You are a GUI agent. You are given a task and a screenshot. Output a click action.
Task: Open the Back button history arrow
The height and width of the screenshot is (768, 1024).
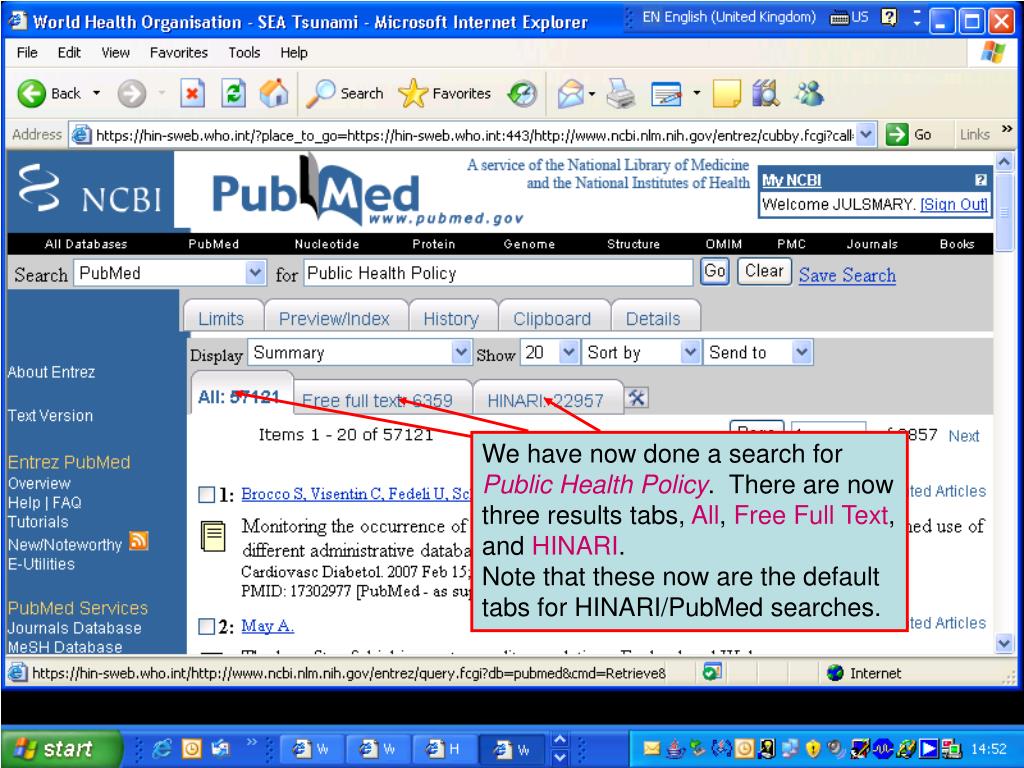[97, 93]
